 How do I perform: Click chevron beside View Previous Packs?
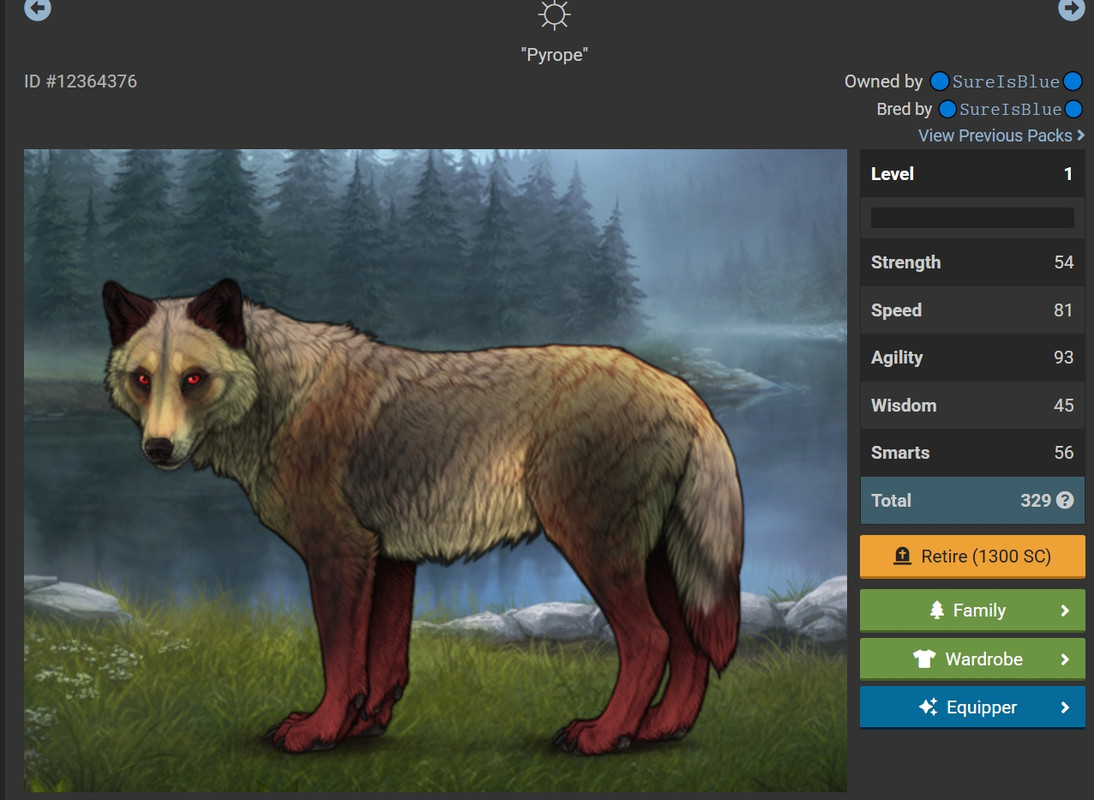1081,135
